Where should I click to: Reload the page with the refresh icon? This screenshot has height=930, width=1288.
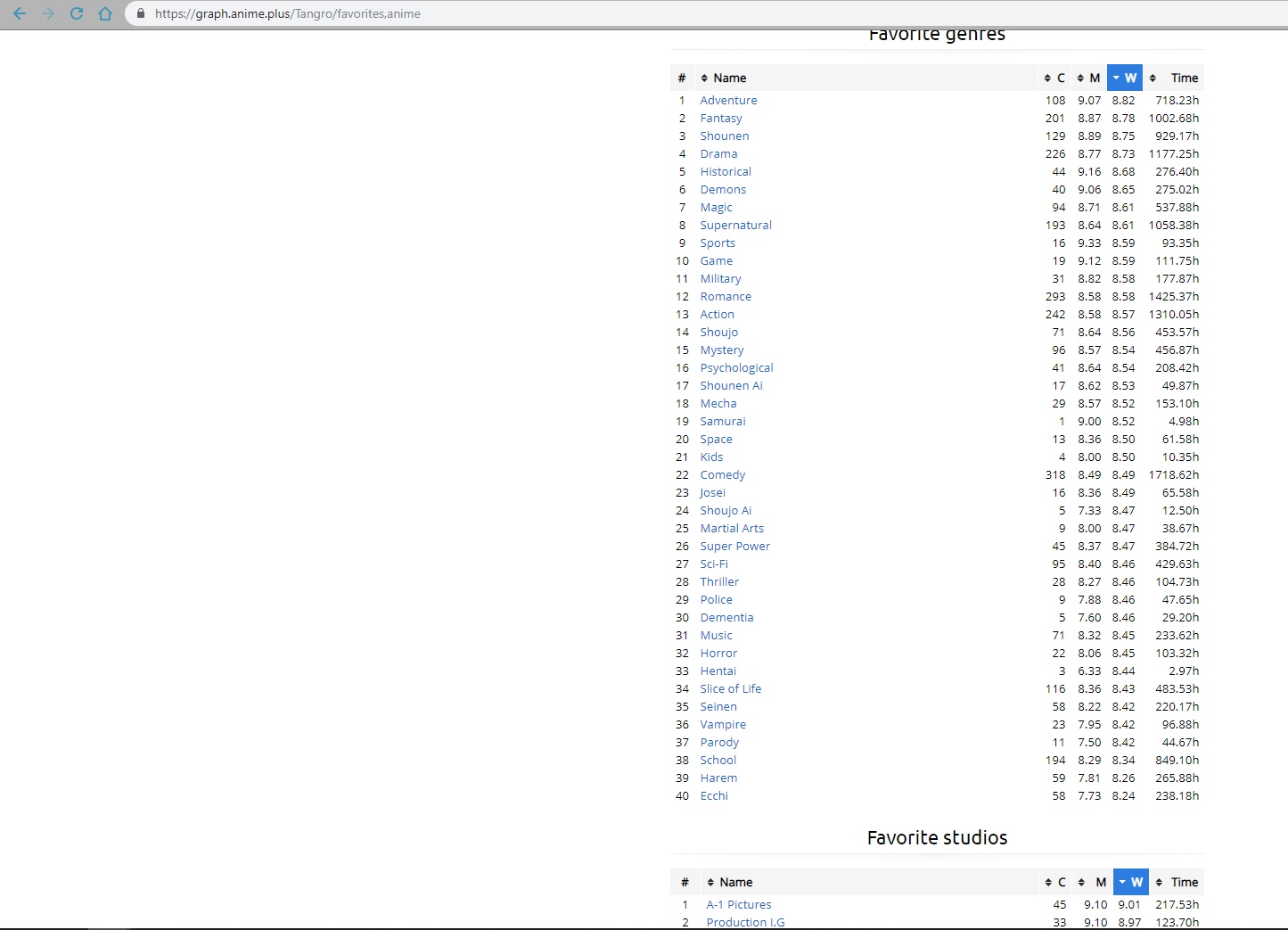[x=77, y=13]
